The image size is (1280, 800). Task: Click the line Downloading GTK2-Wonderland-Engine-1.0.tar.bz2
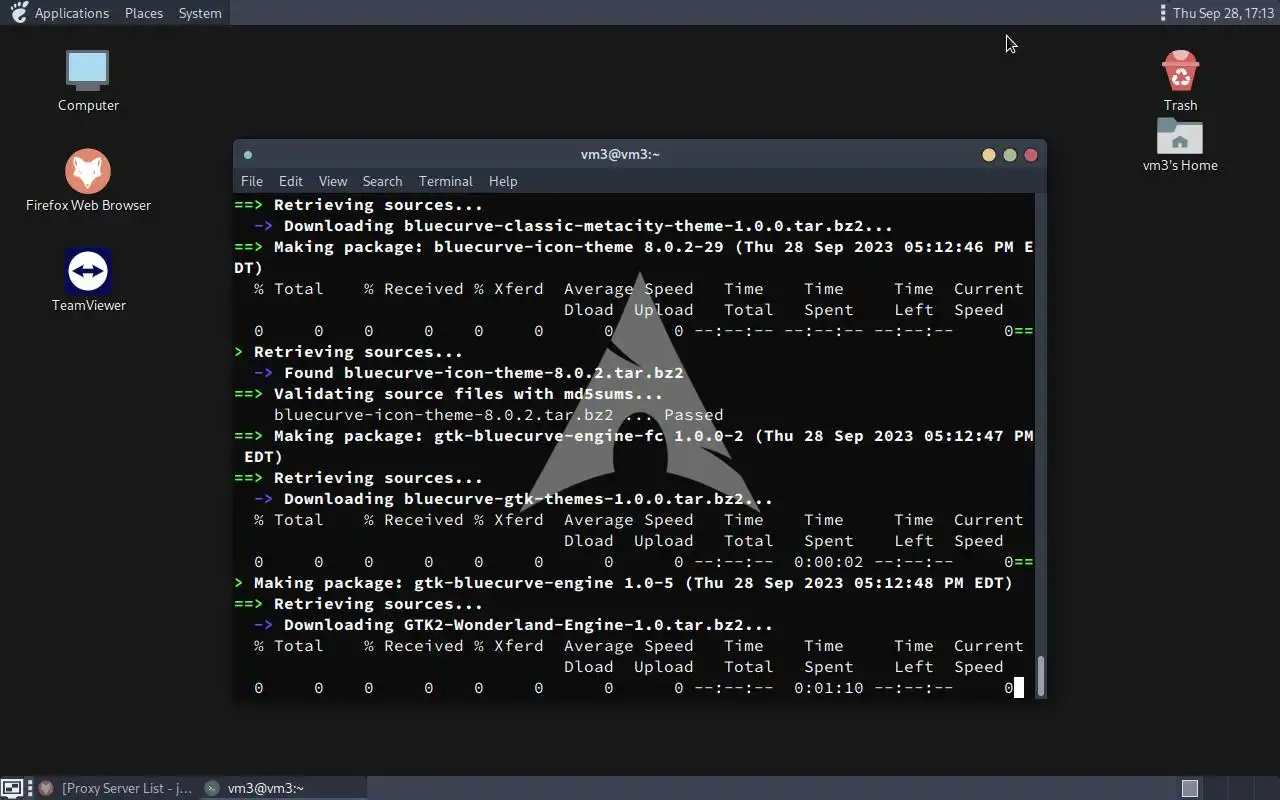[513, 625]
